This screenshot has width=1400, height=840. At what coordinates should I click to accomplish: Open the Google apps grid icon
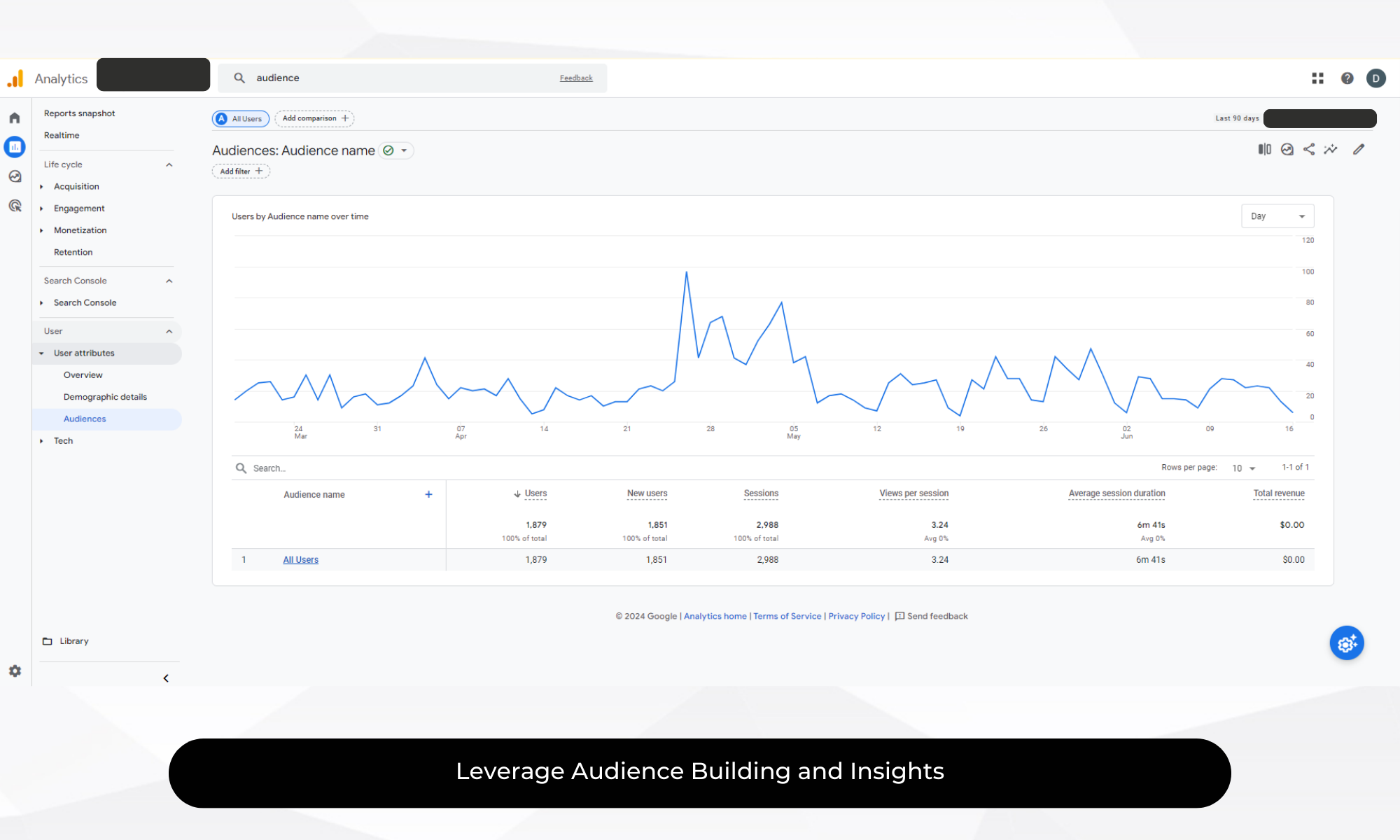pyautogui.click(x=1317, y=78)
